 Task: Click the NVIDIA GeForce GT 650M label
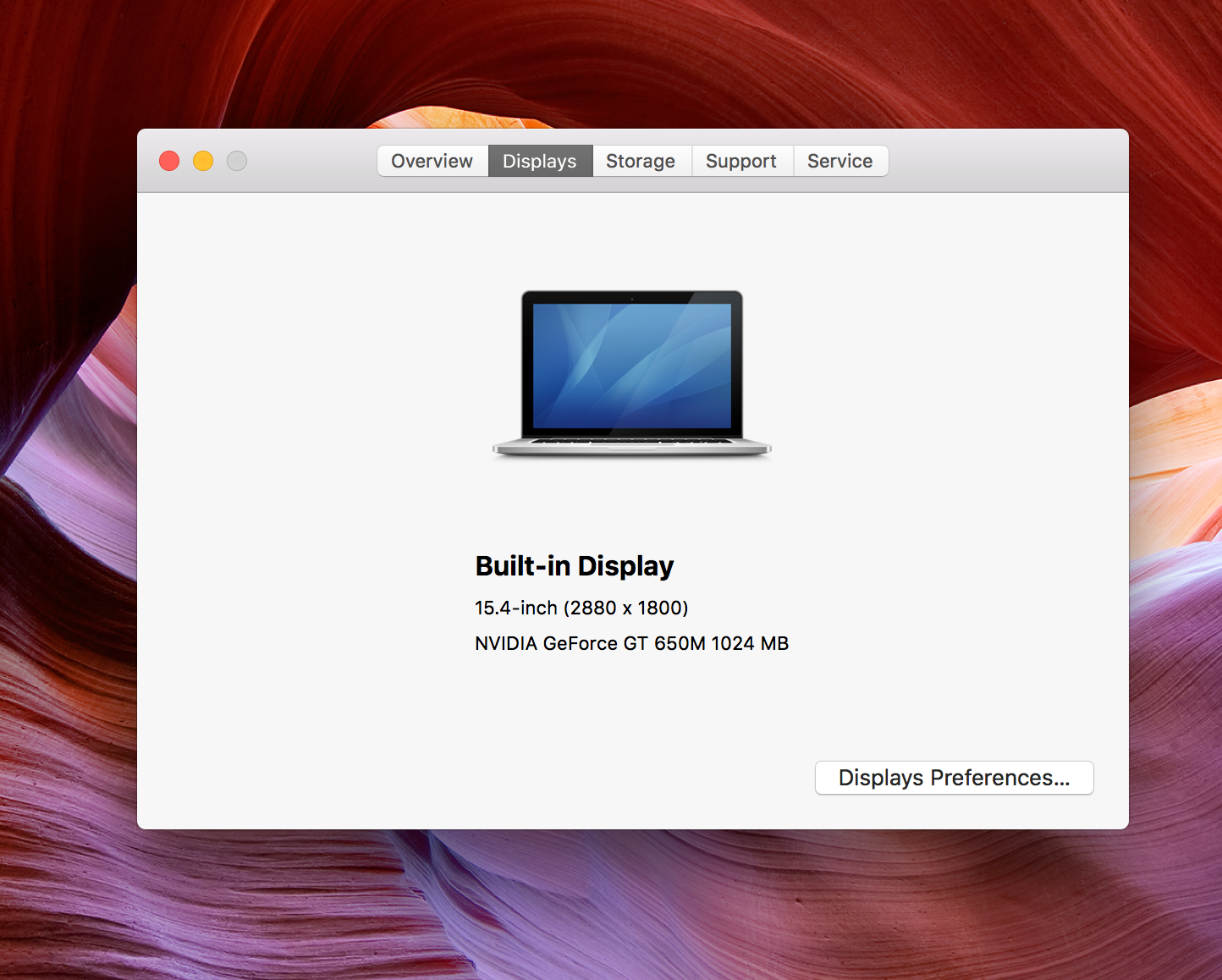(x=589, y=643)
